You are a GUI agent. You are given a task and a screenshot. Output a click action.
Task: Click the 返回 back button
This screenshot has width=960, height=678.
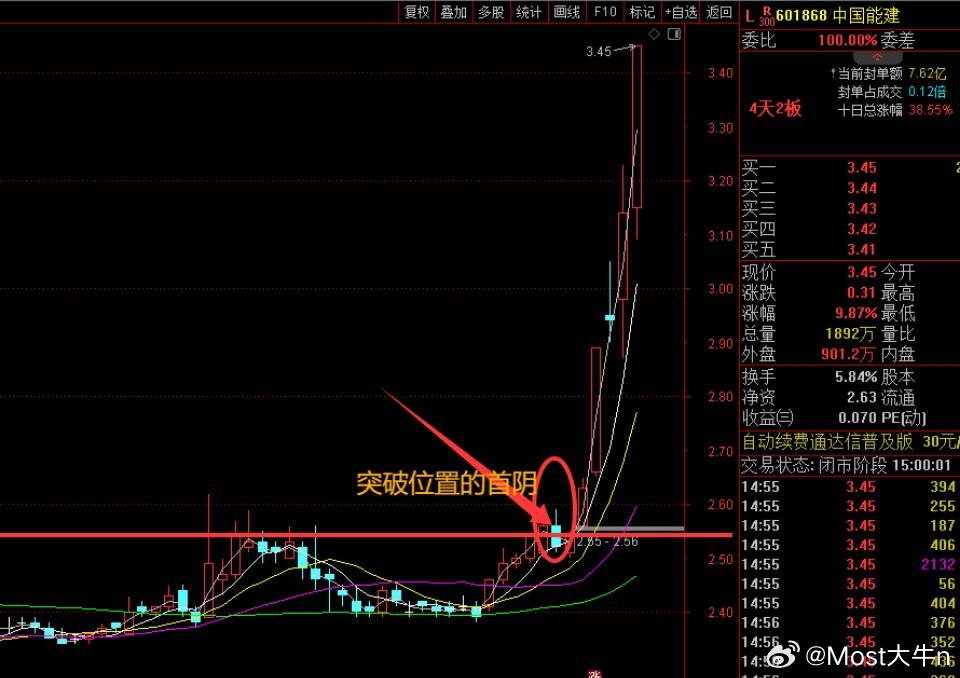719,12
